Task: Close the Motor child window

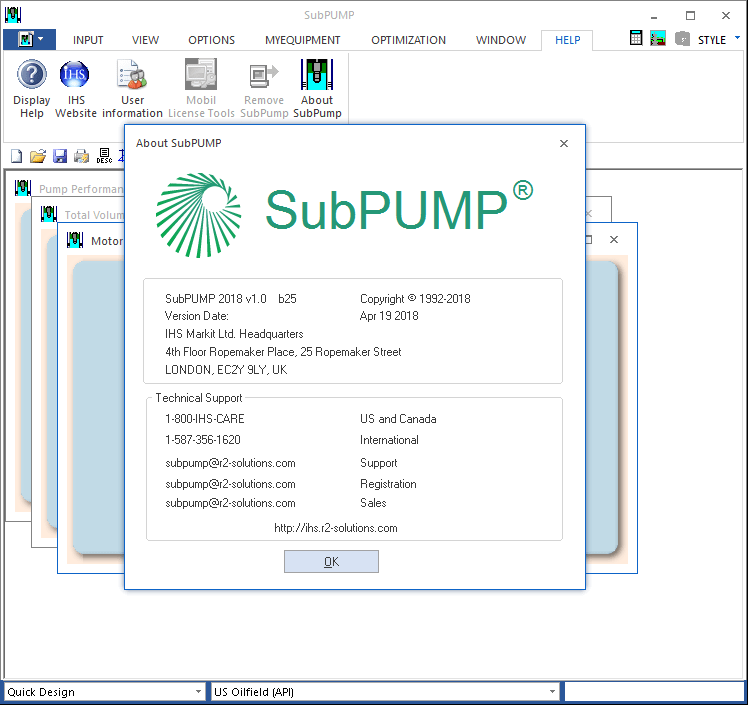Action: pos(614,239)
